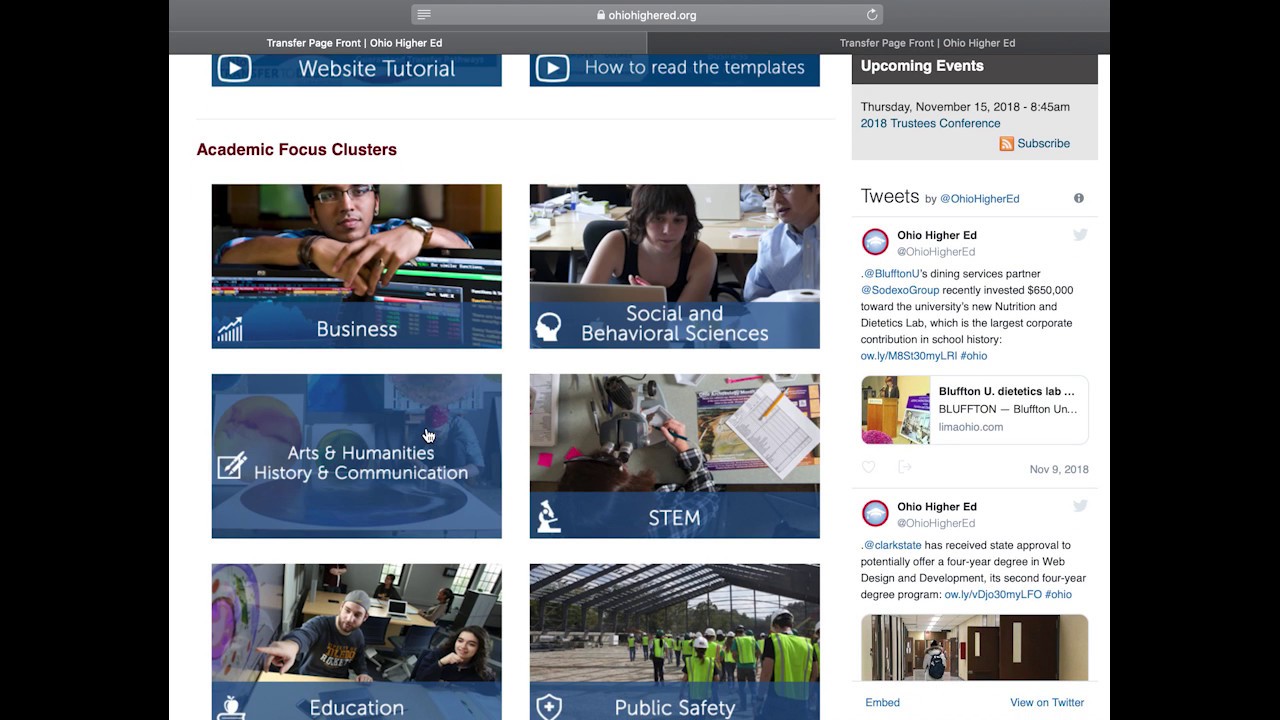Click the Ohio Higher Ed avatar on second tweet

[x=875, y=513]
